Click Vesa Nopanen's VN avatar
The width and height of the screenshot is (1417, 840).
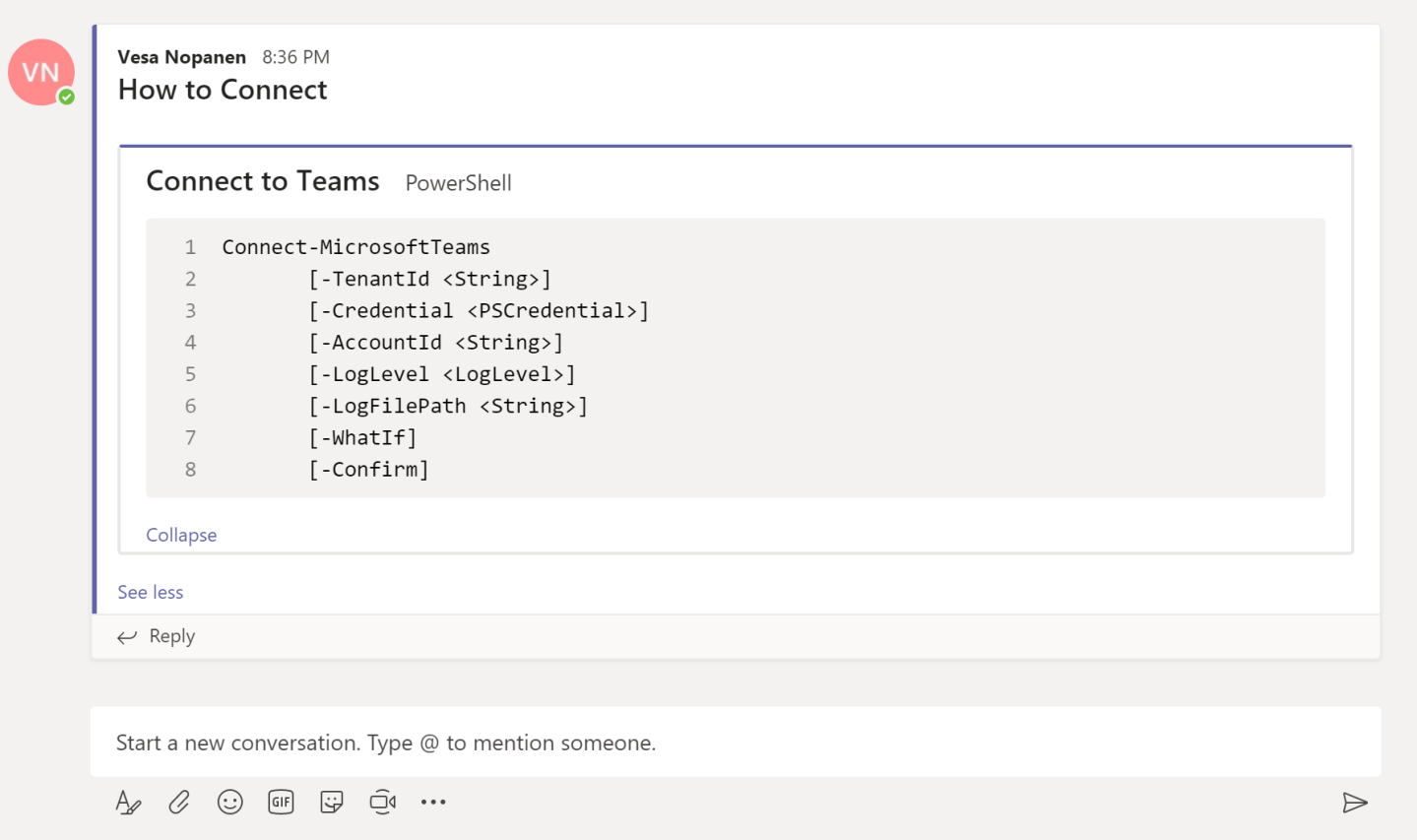tap(41, 72)
